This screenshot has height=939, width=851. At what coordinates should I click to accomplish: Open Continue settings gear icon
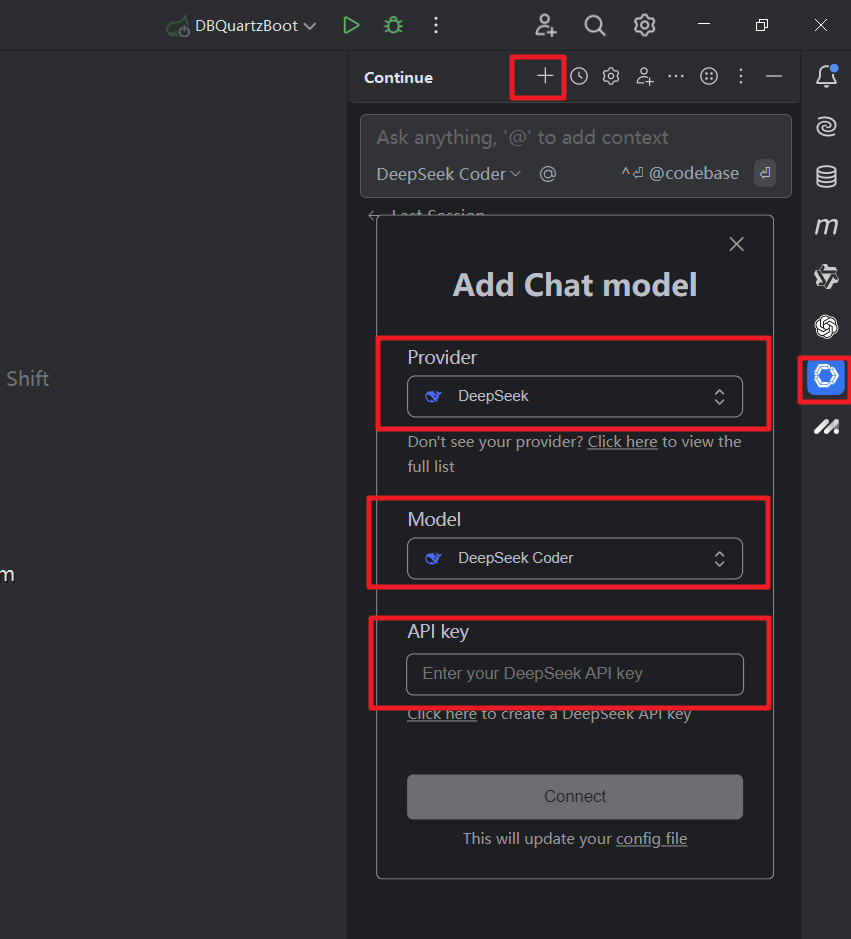[x=611, y=76]
